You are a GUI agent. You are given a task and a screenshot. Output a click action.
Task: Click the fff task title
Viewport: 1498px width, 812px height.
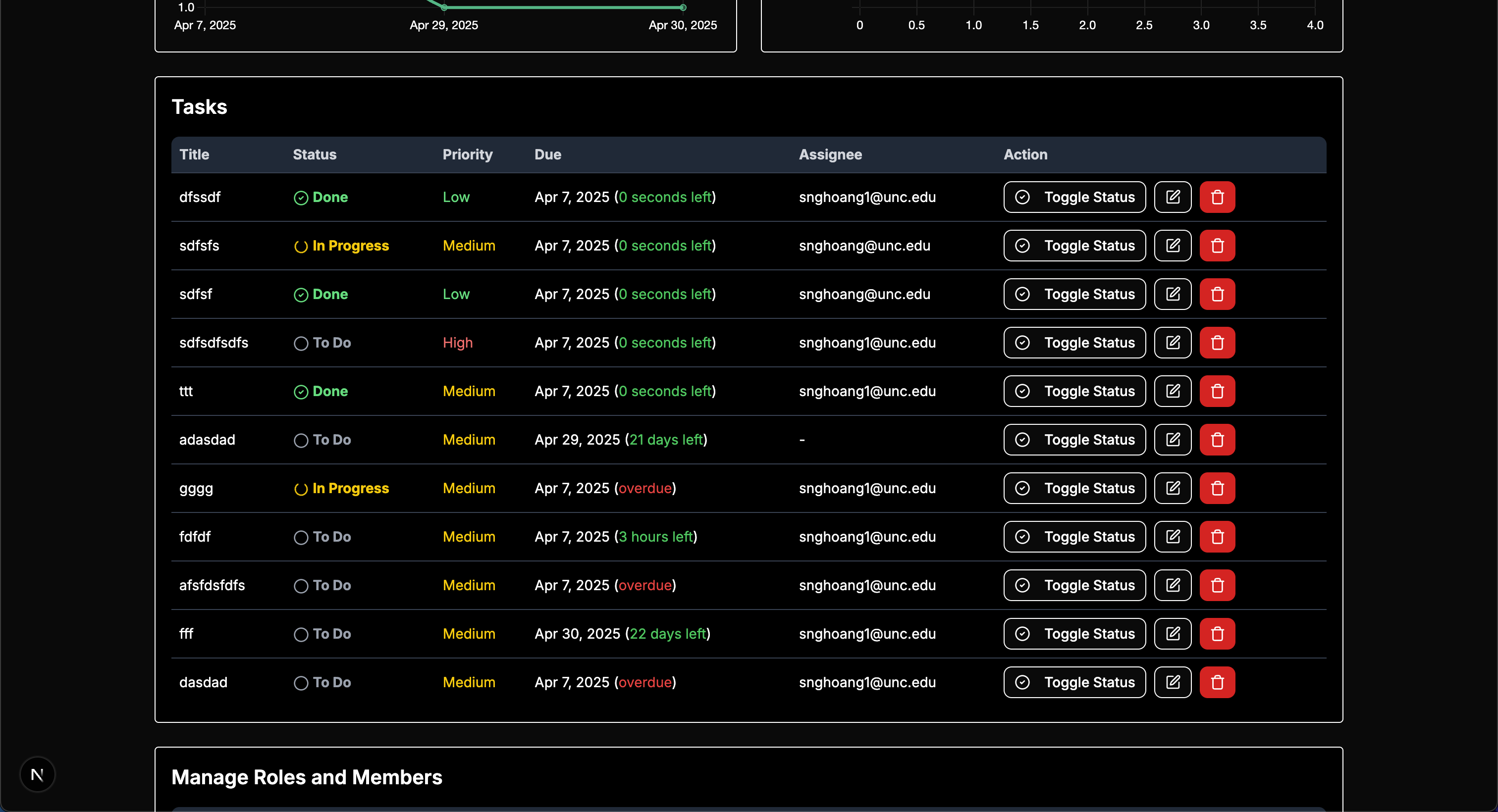[x=186, y=634]
